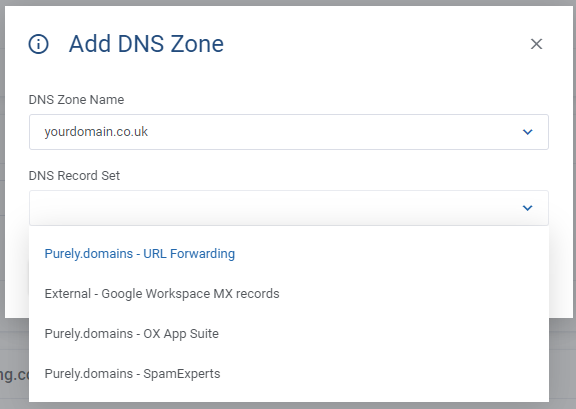The image size is (576, 409).
Task: Click the info icon beside Add DNS Zone
Action: [39, 44]
